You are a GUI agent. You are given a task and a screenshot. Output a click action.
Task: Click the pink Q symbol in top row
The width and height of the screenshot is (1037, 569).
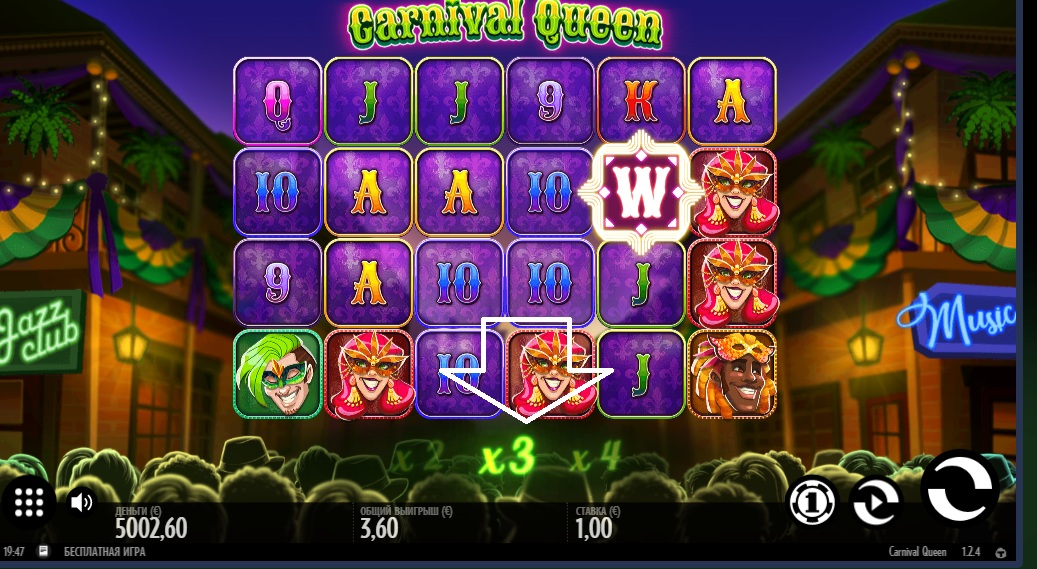click(278, 101)
